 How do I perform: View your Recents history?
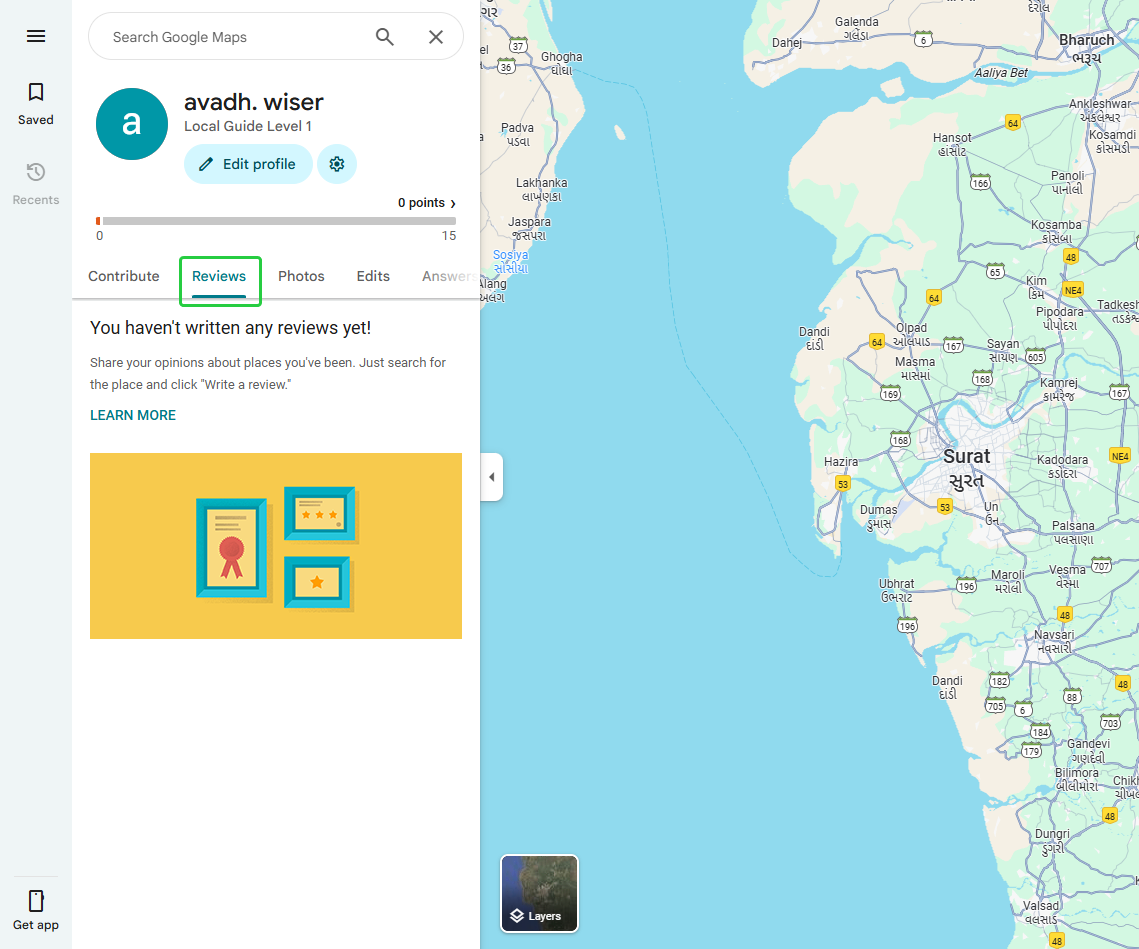click(36, 183)
